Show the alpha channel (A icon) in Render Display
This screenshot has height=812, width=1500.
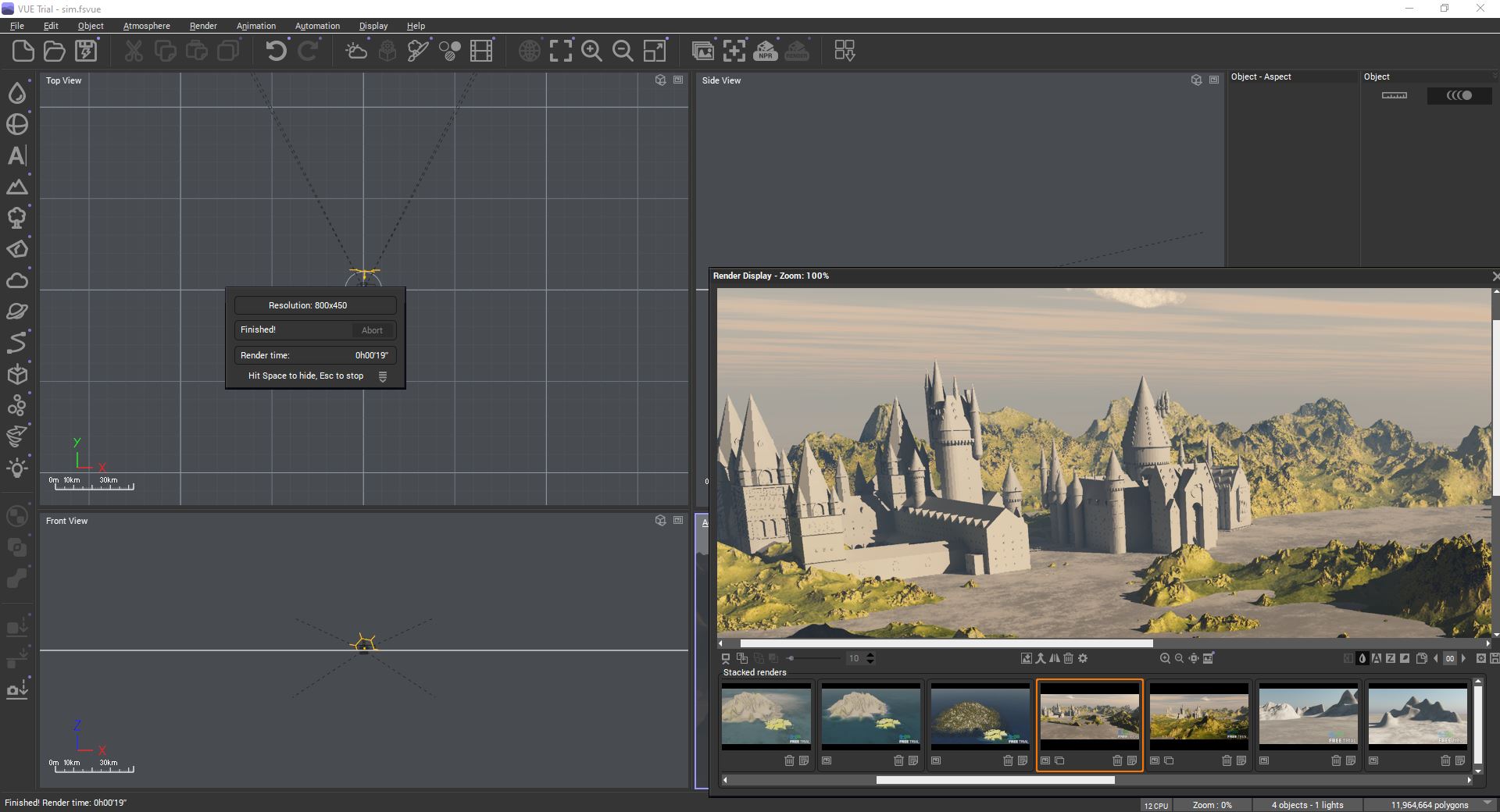click(x=1377, y=658)
